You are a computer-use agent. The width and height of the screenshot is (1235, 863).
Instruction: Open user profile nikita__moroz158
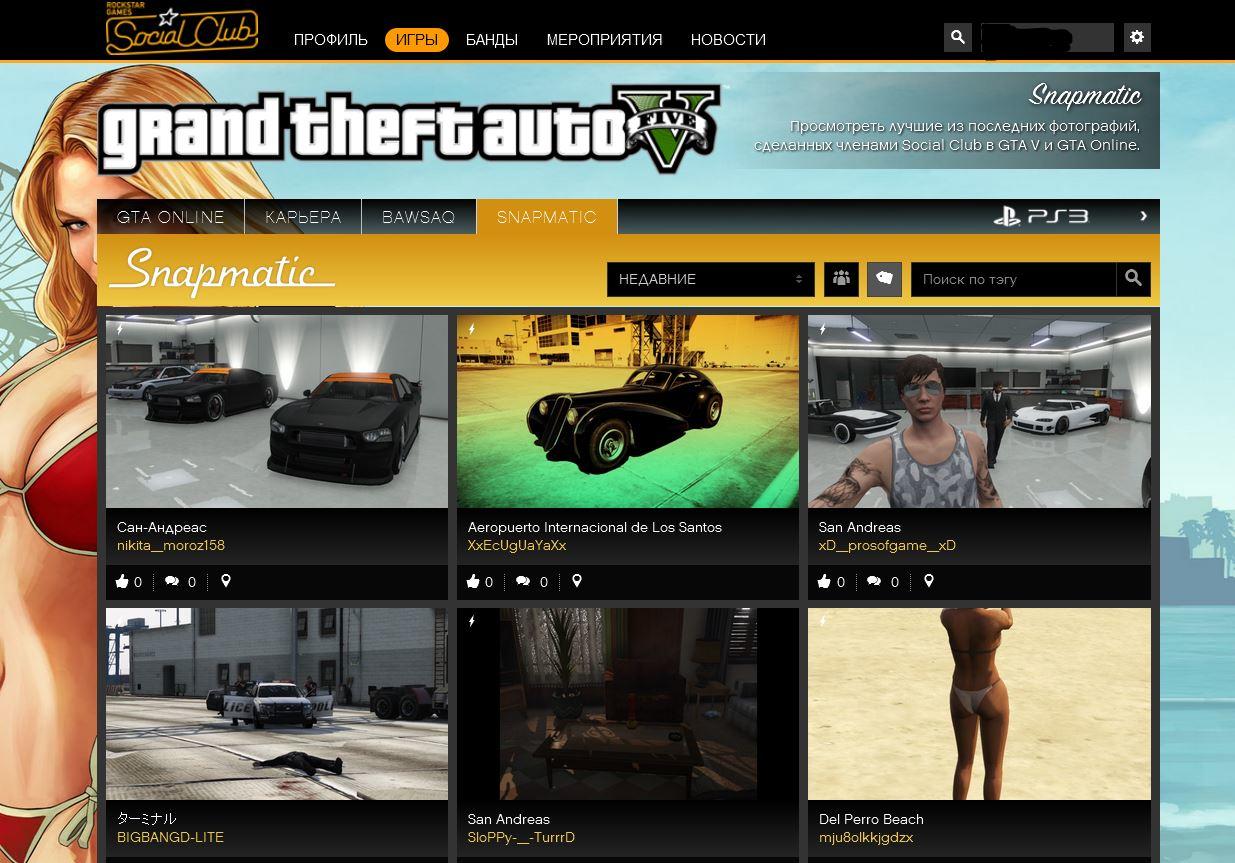(x=171, y=546)
